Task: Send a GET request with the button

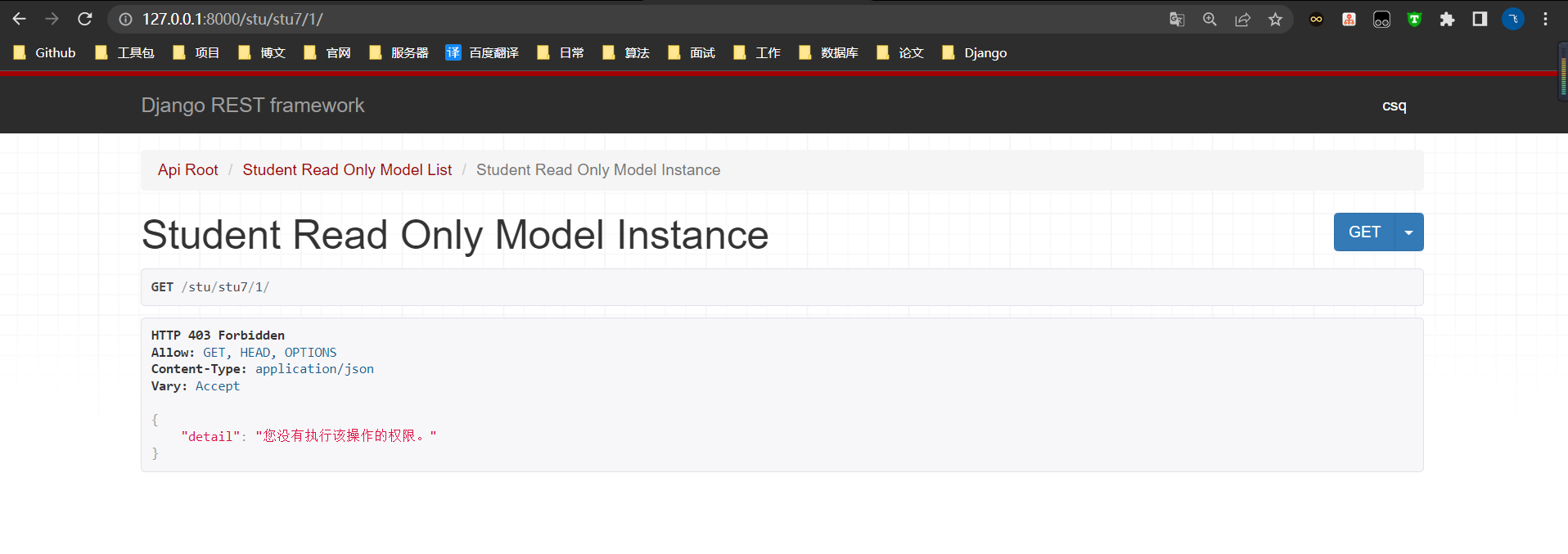Action: pyautogui.click(x=1364, y=232)
